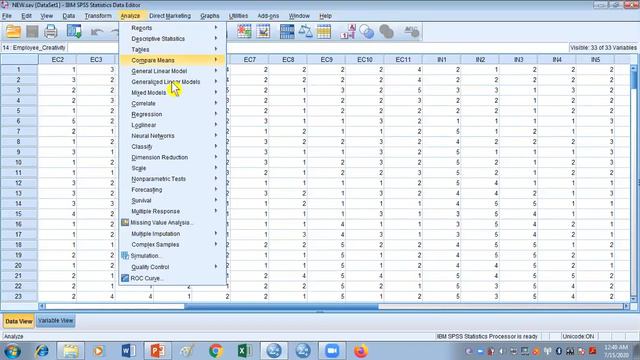Image resolution: width=640 pixels, height=360 pixels.
Task: Click the Use Variable Sets circles icon
Action: click(x=367, y=31)
